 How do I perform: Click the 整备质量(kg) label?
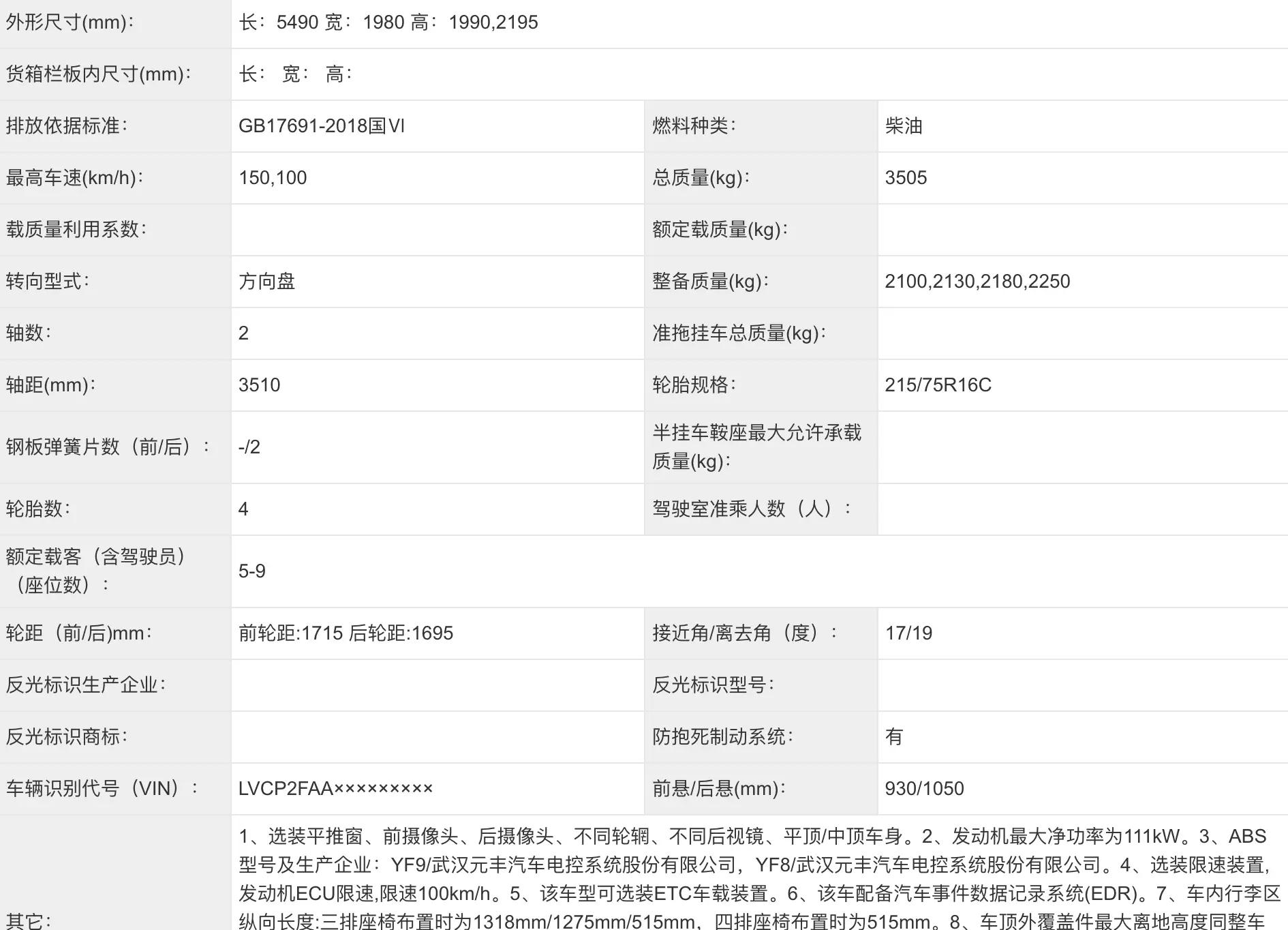[711, 282]
